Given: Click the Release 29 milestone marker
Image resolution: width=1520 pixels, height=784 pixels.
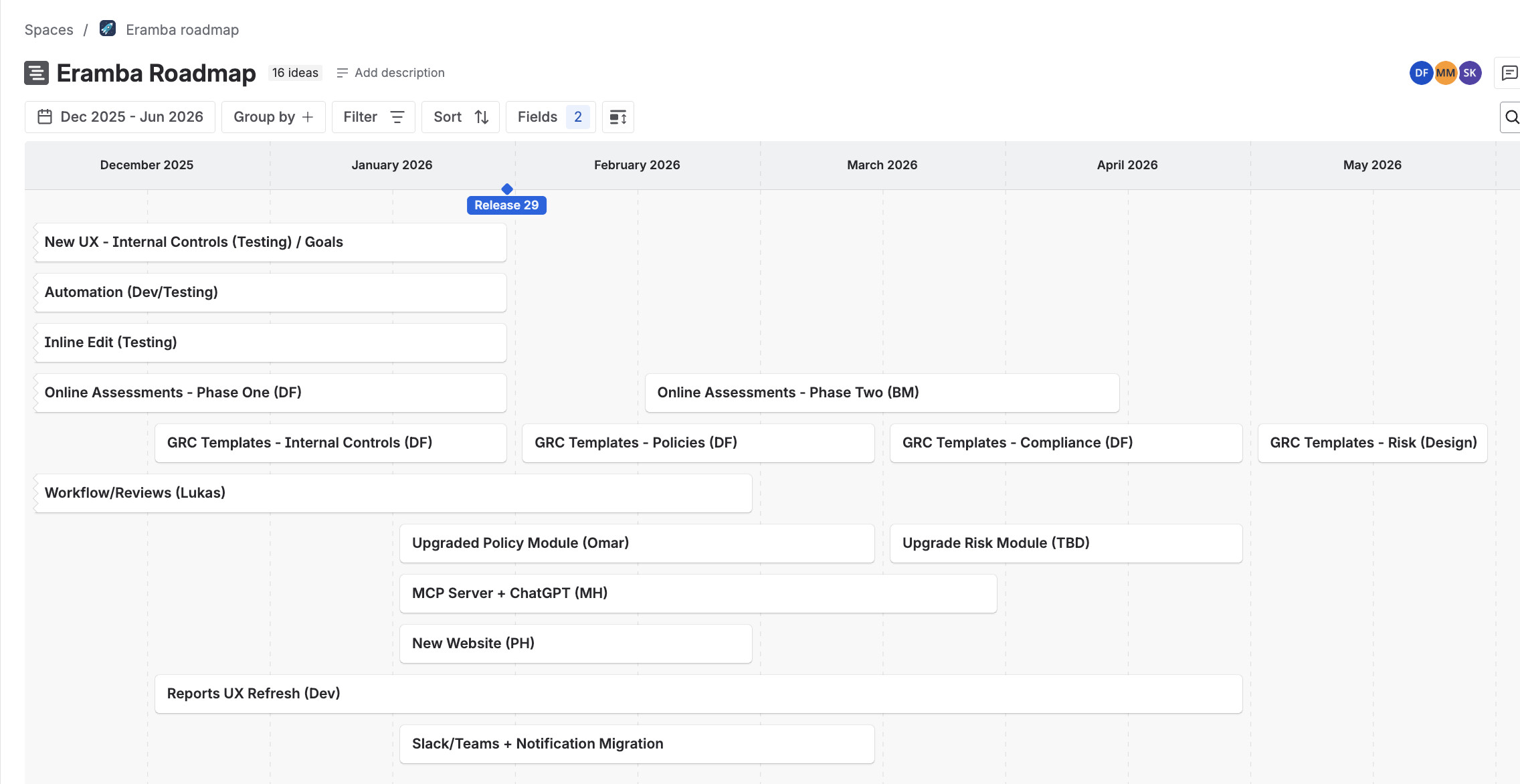Looking at the screenshot, I should [506, 205].
